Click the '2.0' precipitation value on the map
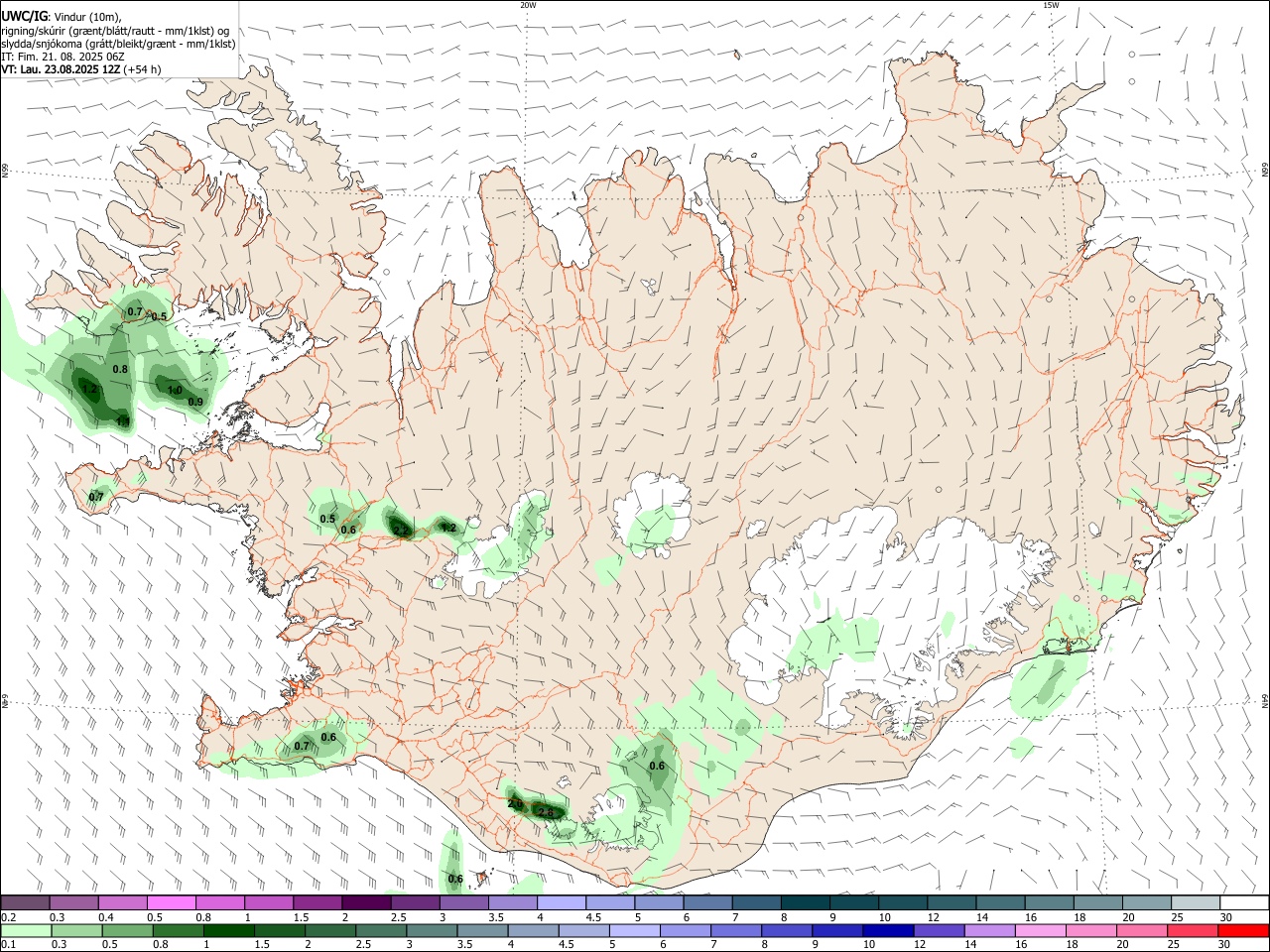1270x952 pixels. (x=515, y=803)
